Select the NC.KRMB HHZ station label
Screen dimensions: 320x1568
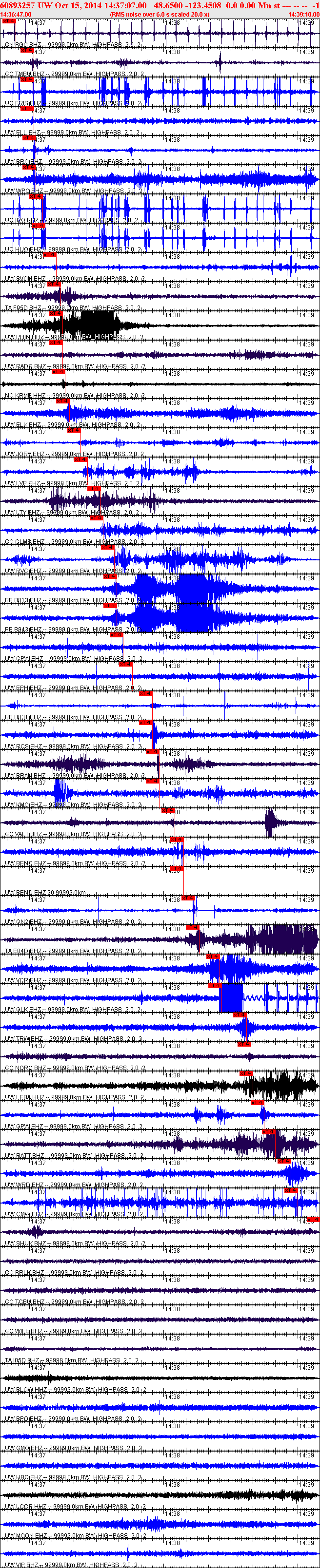(x=75, y=396)
